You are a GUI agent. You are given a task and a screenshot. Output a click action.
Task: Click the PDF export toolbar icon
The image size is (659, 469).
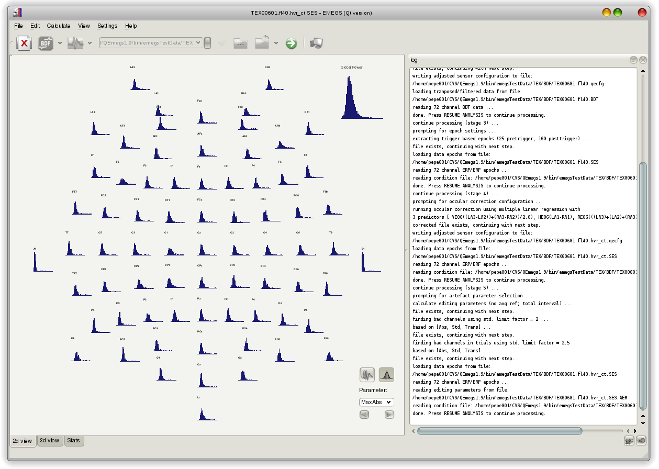click(46, 43)
